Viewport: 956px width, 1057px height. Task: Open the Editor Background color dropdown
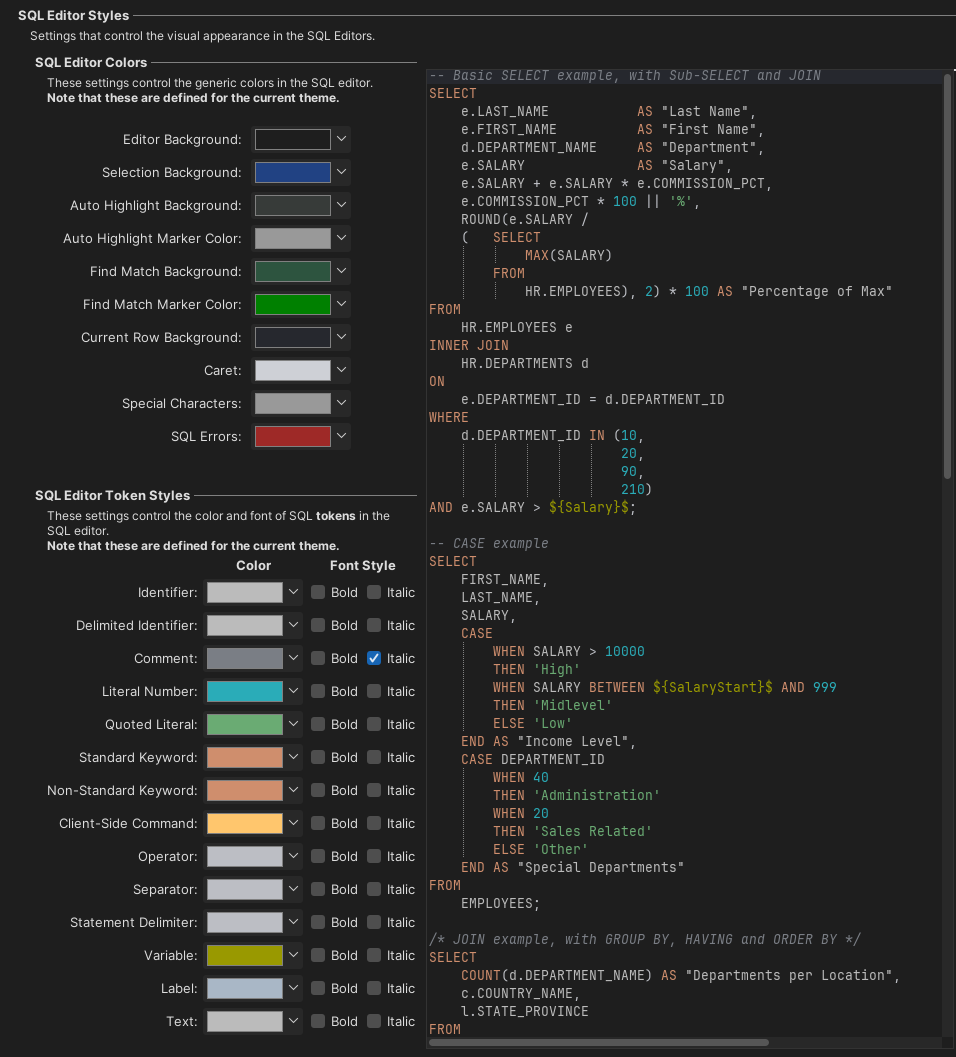[x=339, y=139]
